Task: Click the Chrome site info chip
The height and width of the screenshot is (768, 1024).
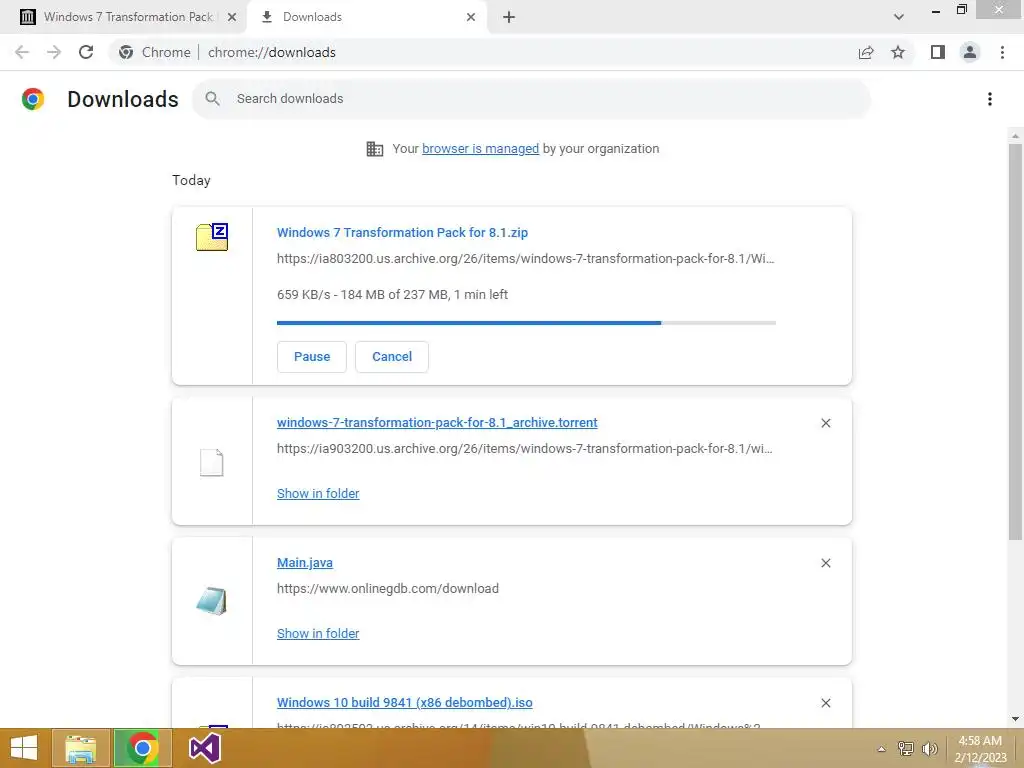Action: coord(155,52)
